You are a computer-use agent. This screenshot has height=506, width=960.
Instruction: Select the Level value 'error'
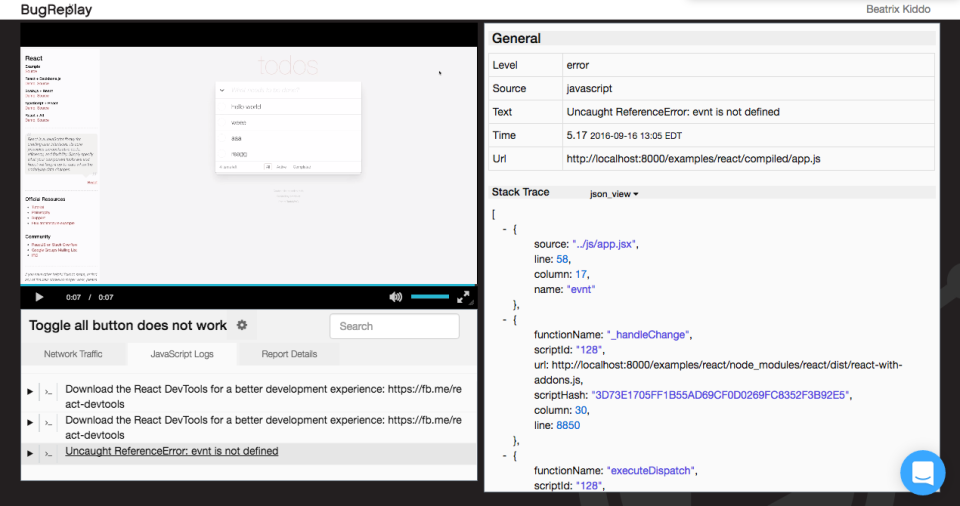[577, 65]
